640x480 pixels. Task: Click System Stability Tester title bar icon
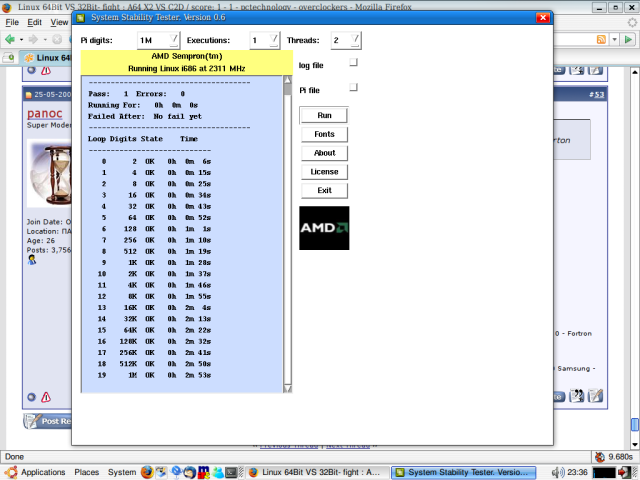click(80, 18)
